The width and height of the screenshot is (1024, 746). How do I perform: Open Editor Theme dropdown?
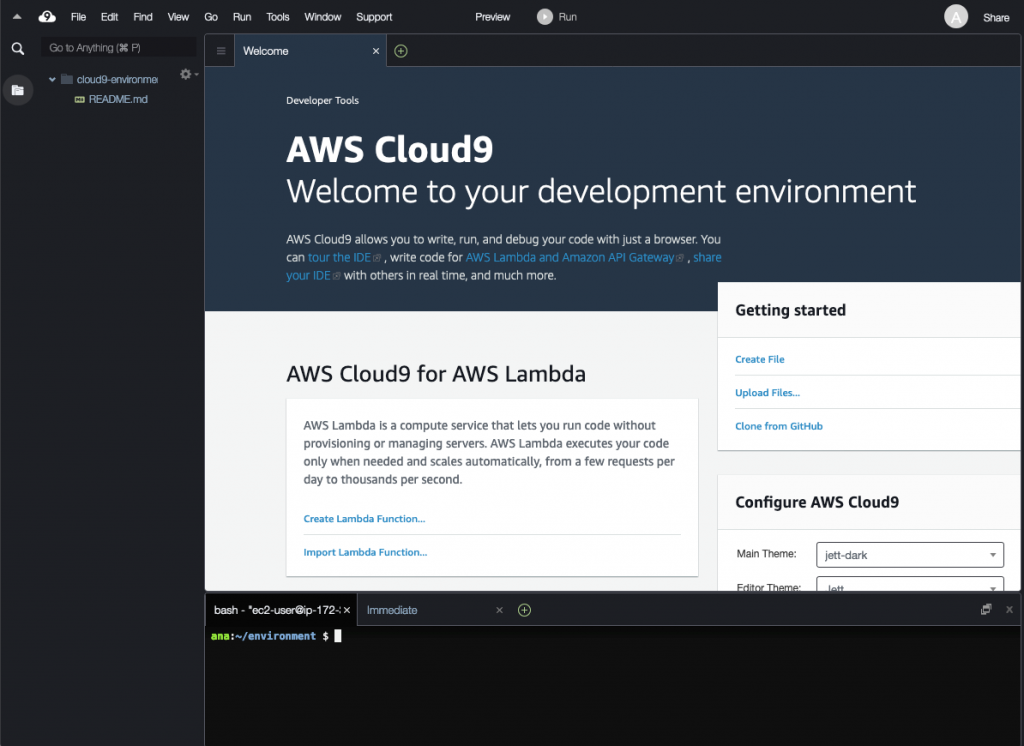(x=910, y=584)
